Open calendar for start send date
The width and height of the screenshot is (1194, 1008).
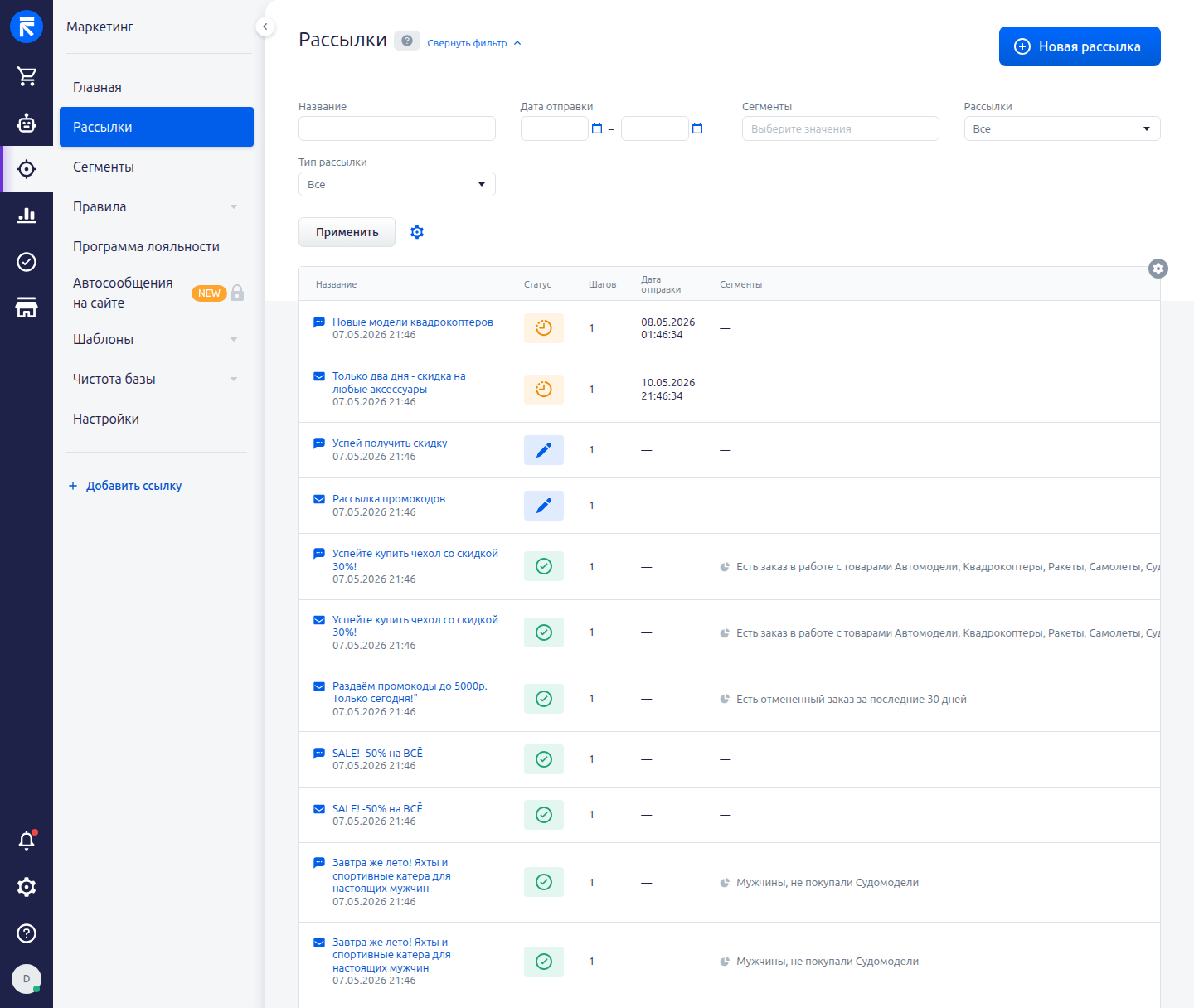click(x=597, y=128)
